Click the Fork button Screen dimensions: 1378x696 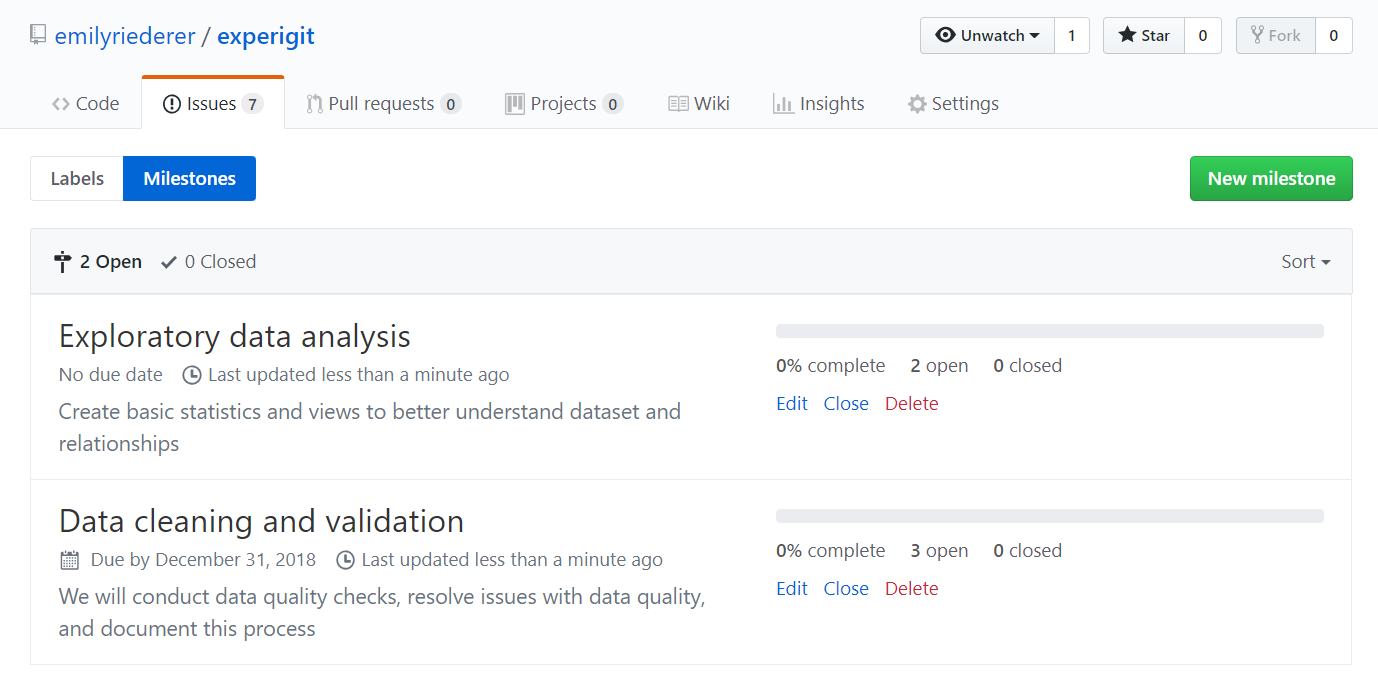(1275, 36)
